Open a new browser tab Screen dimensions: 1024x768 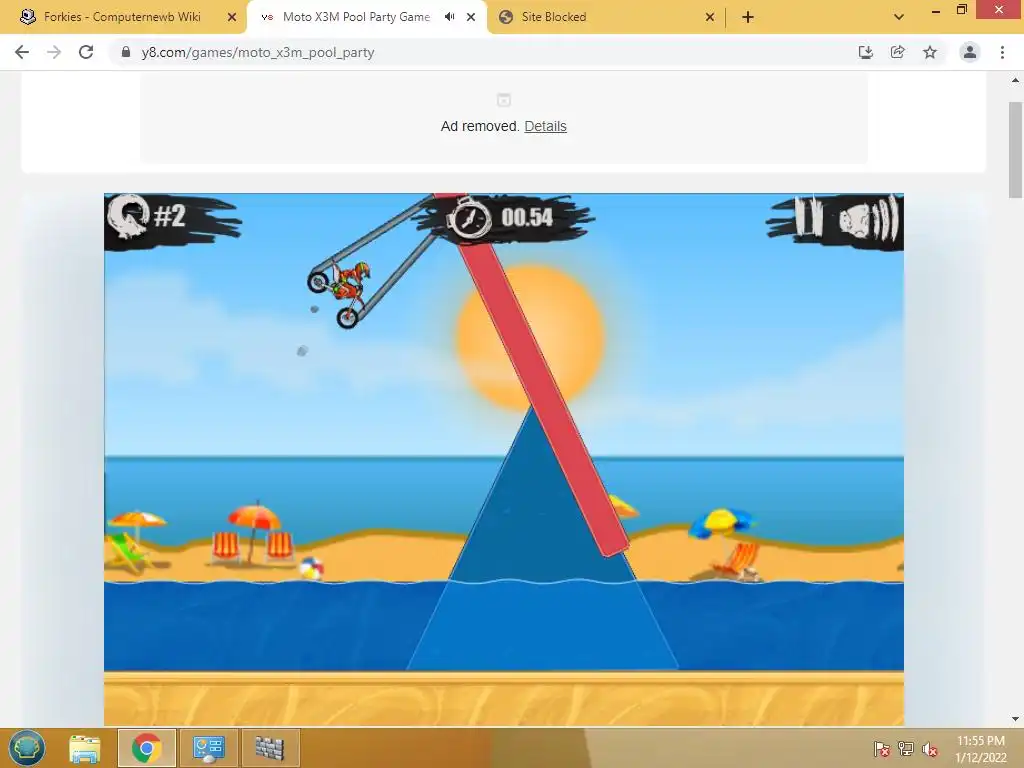pos(748,17)
